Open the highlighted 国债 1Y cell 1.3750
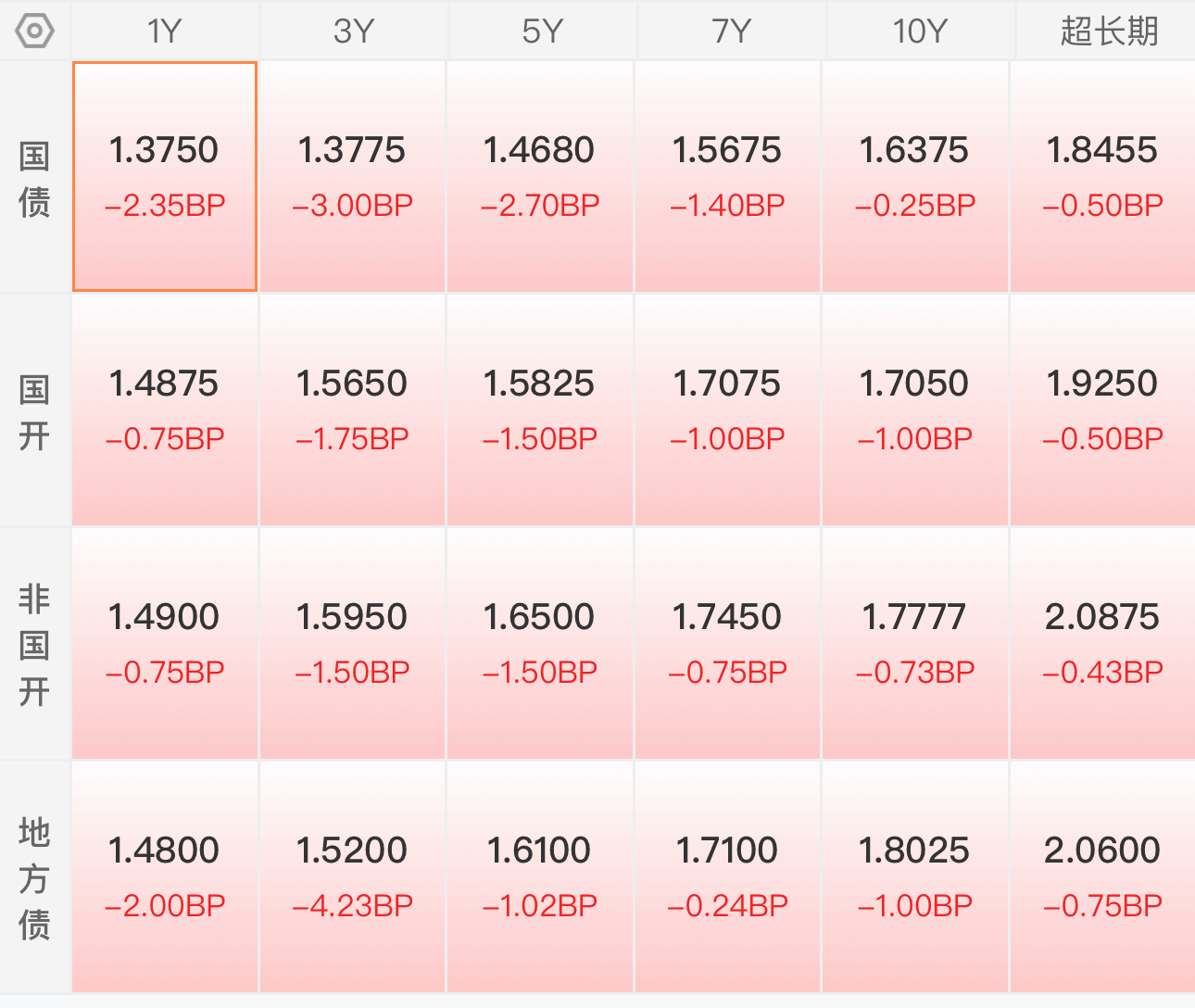 165,177
